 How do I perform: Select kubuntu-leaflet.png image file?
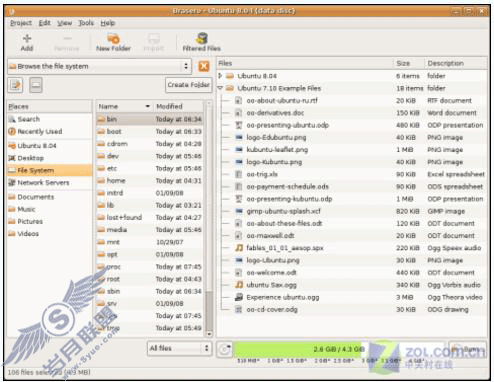277,150
